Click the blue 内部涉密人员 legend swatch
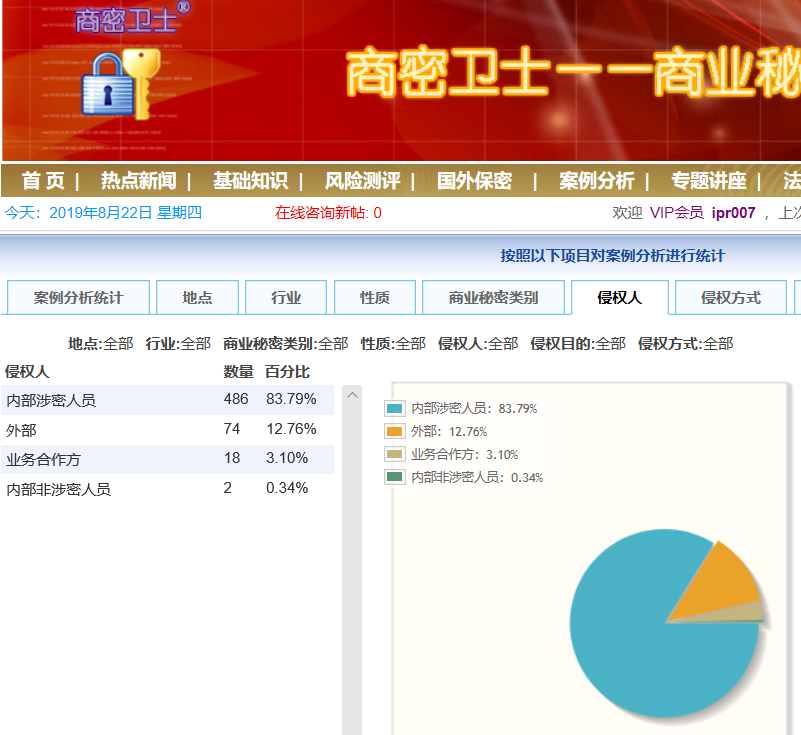Image resolution: width=801 pixels, height=735 pixels. click(394, 408)
